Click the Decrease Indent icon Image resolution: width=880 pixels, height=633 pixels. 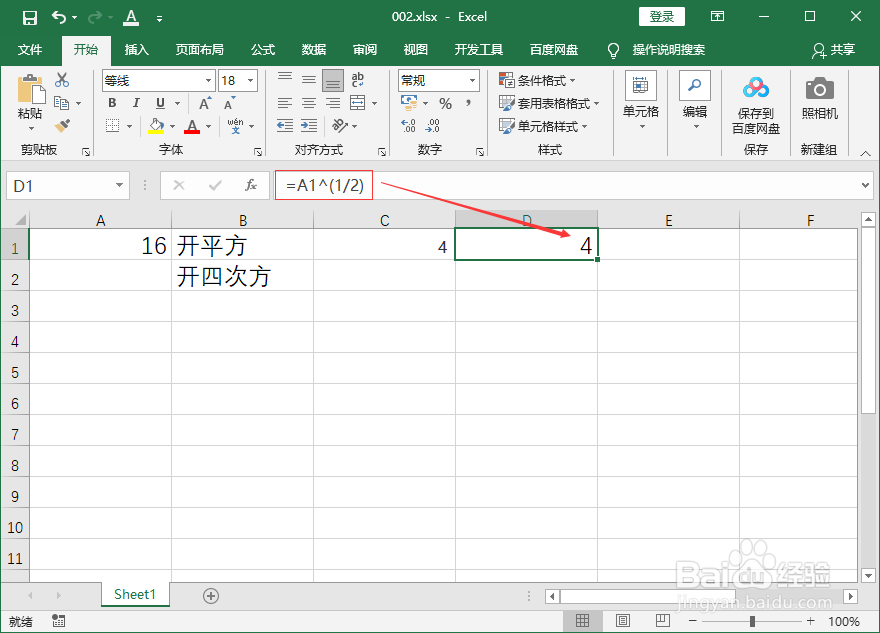(285, 126)
